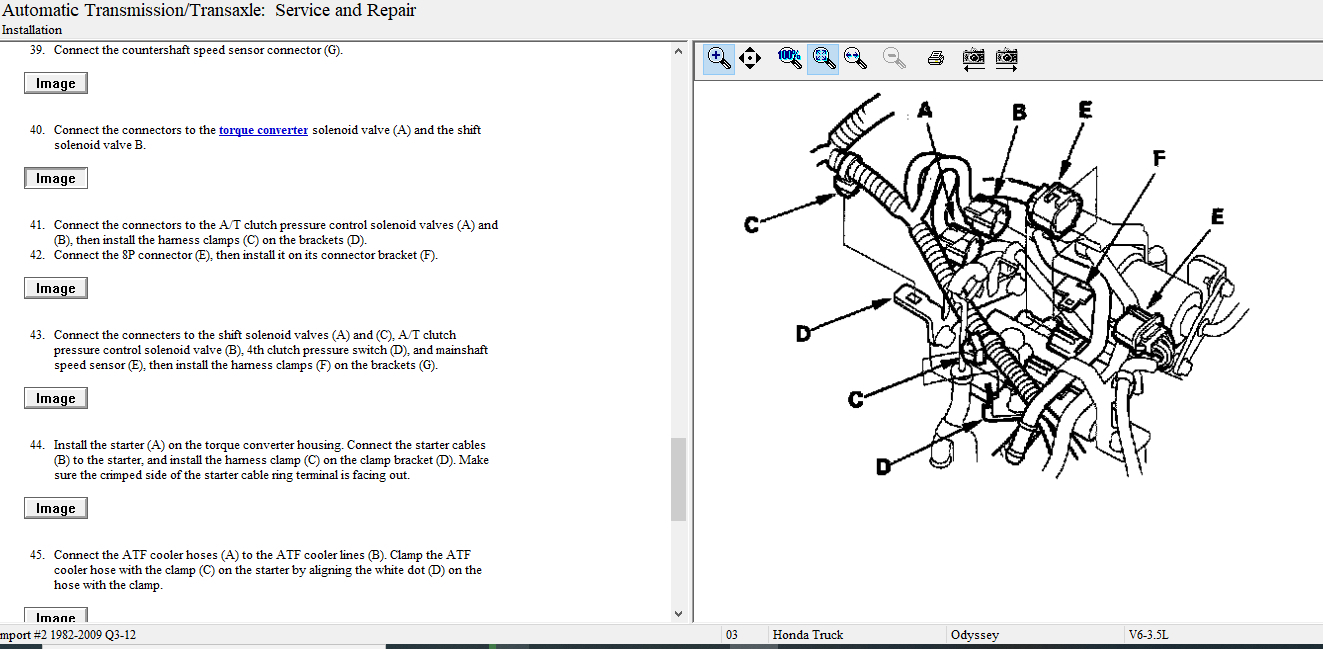Open Image button under step 39
Image resolution: width=1323 pixels, height=649 pixels.
coord(56,83)
